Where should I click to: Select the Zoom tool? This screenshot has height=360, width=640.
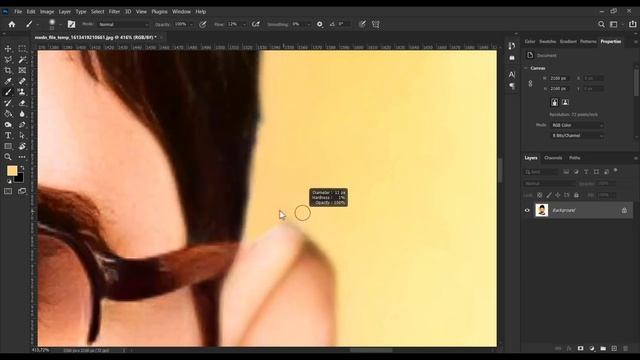pyautogui.click(x=8, y=157)
